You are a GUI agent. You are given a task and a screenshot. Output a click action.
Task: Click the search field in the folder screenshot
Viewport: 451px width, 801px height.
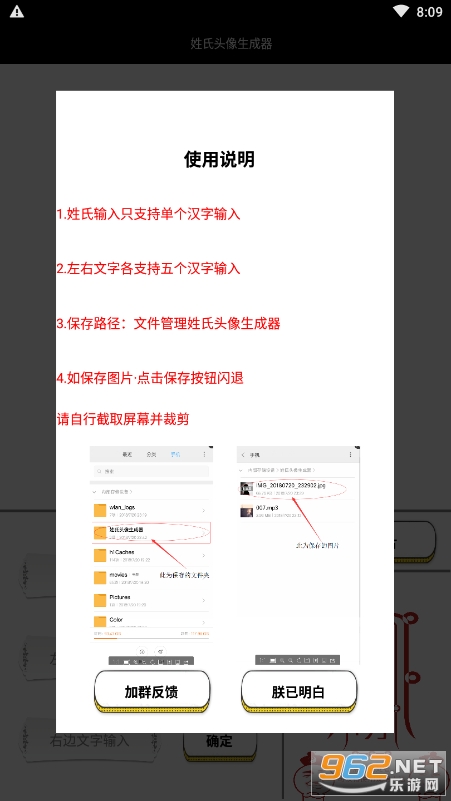click(151, 471)
